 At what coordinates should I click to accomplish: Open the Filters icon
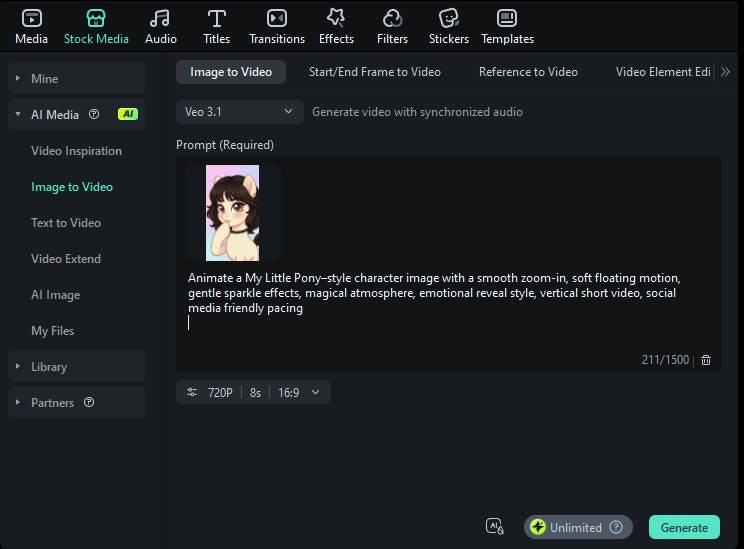point(392,19)
